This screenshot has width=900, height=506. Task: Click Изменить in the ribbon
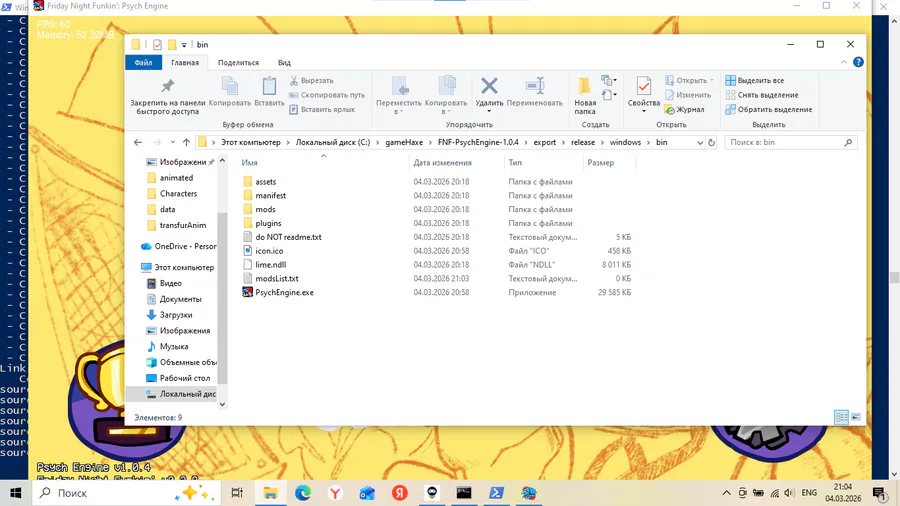click(688, 95)
